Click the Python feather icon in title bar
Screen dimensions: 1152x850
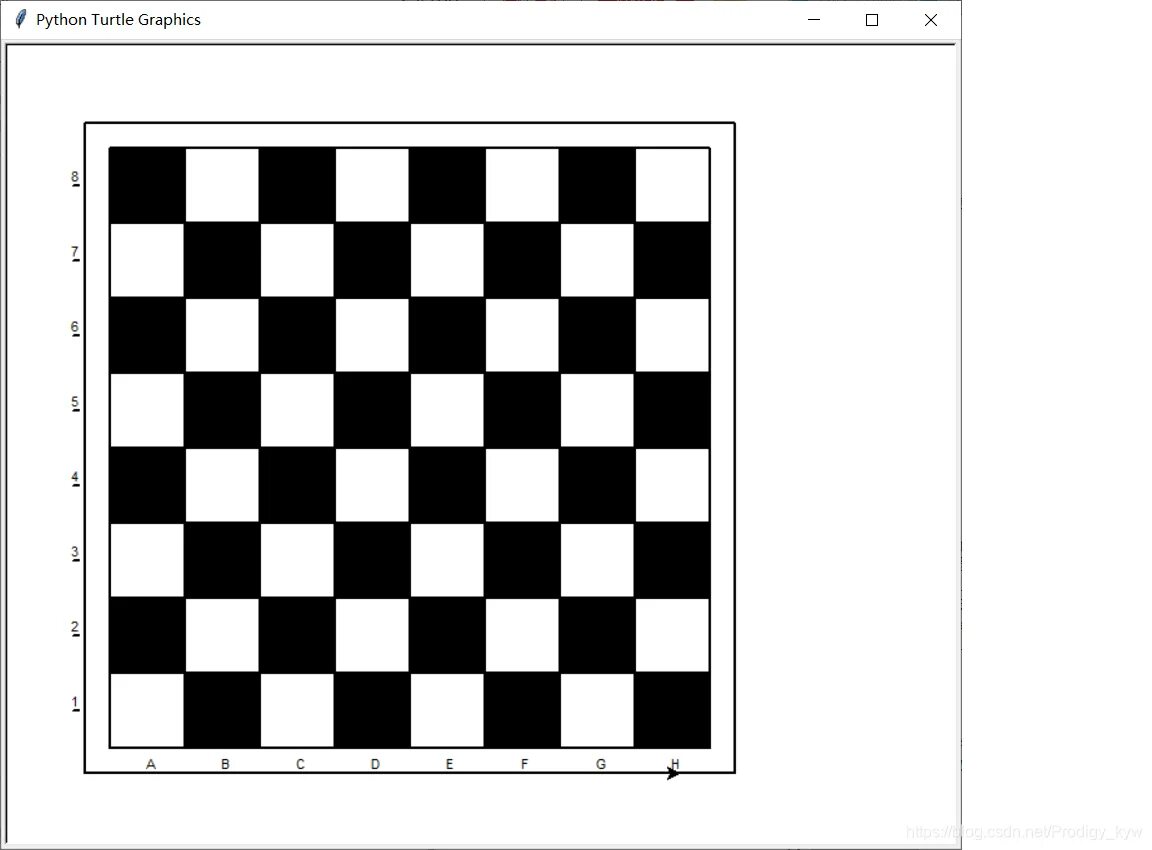tap(21, 19)
